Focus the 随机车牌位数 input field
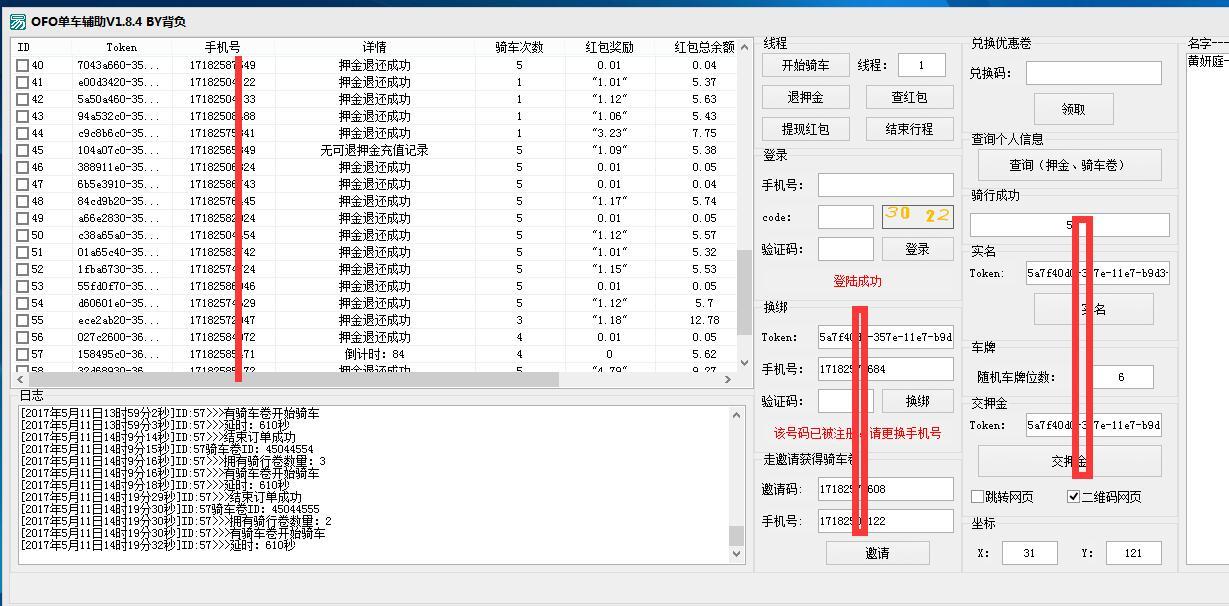 [1121, 377]
